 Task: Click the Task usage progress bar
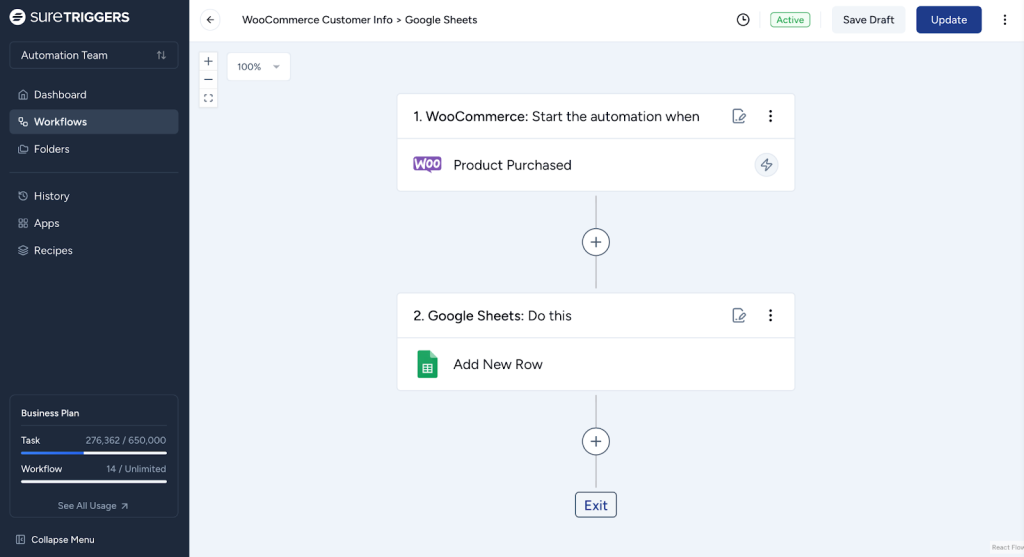tap(94, 453)
